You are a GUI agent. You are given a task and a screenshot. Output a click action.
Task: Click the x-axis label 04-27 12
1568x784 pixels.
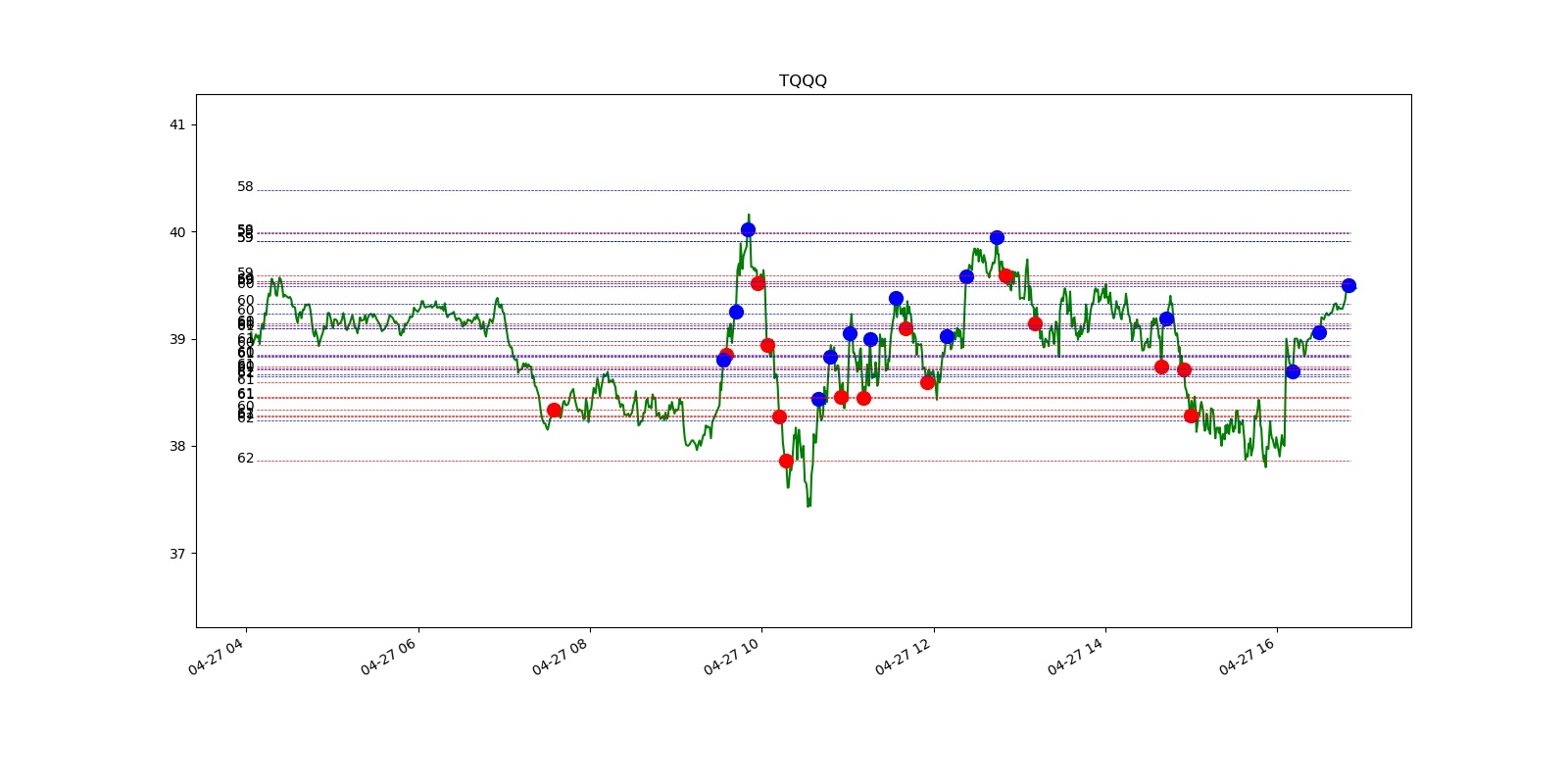pos(904,656)
